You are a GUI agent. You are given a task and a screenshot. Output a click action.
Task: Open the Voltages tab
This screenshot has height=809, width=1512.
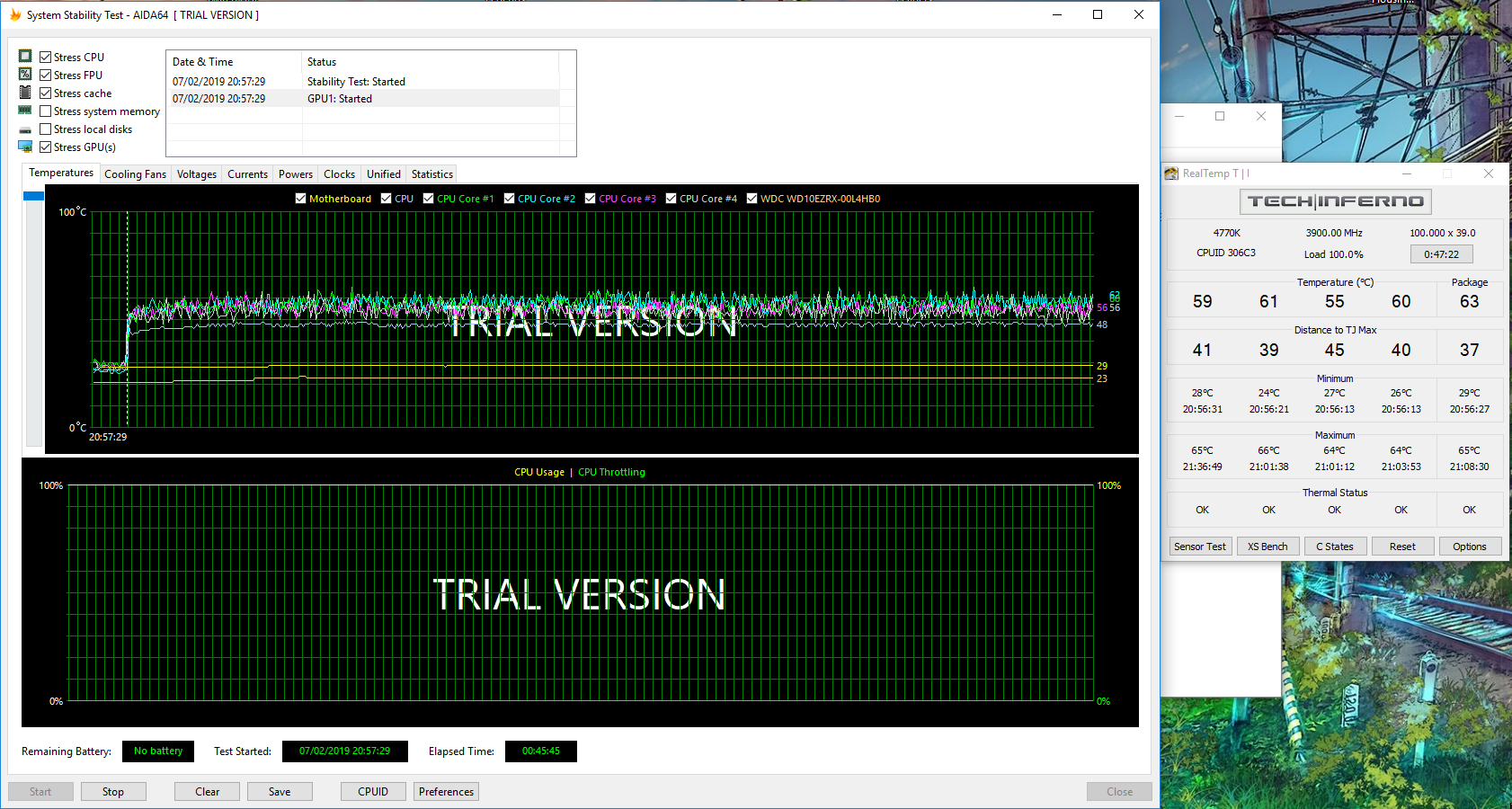pyautogui.click(x=196, y=174)
